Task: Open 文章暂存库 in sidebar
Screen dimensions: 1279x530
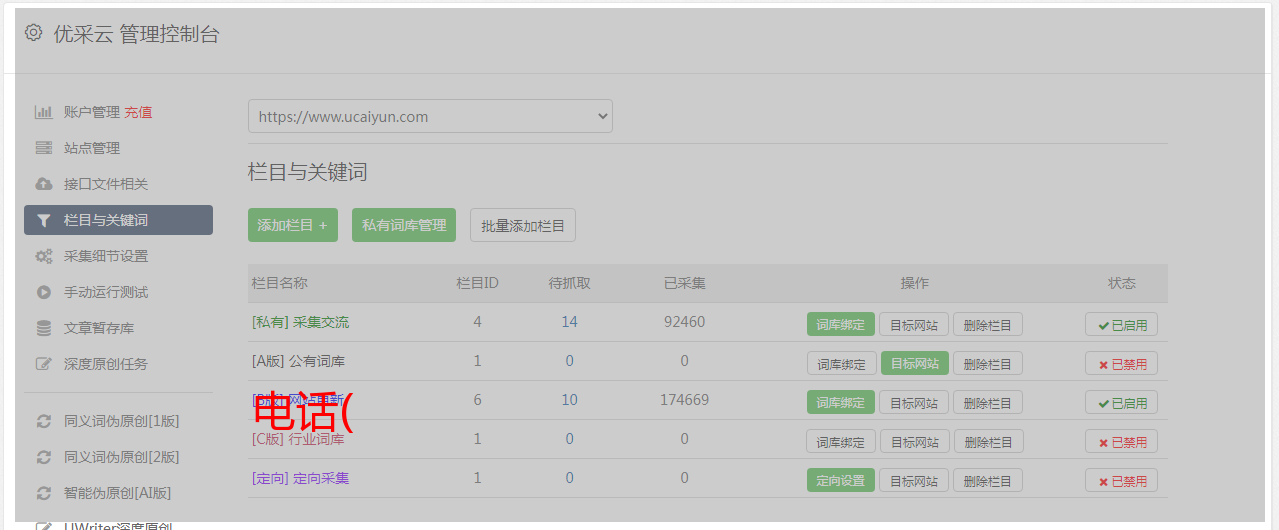Action: click(x=99, y=328)
